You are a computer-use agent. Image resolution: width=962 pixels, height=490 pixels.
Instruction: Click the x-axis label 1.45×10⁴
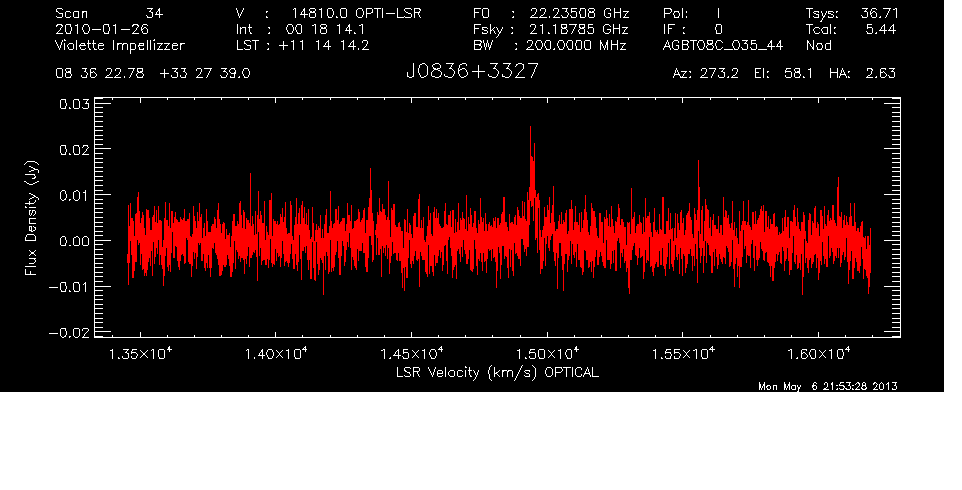point(412,354)
